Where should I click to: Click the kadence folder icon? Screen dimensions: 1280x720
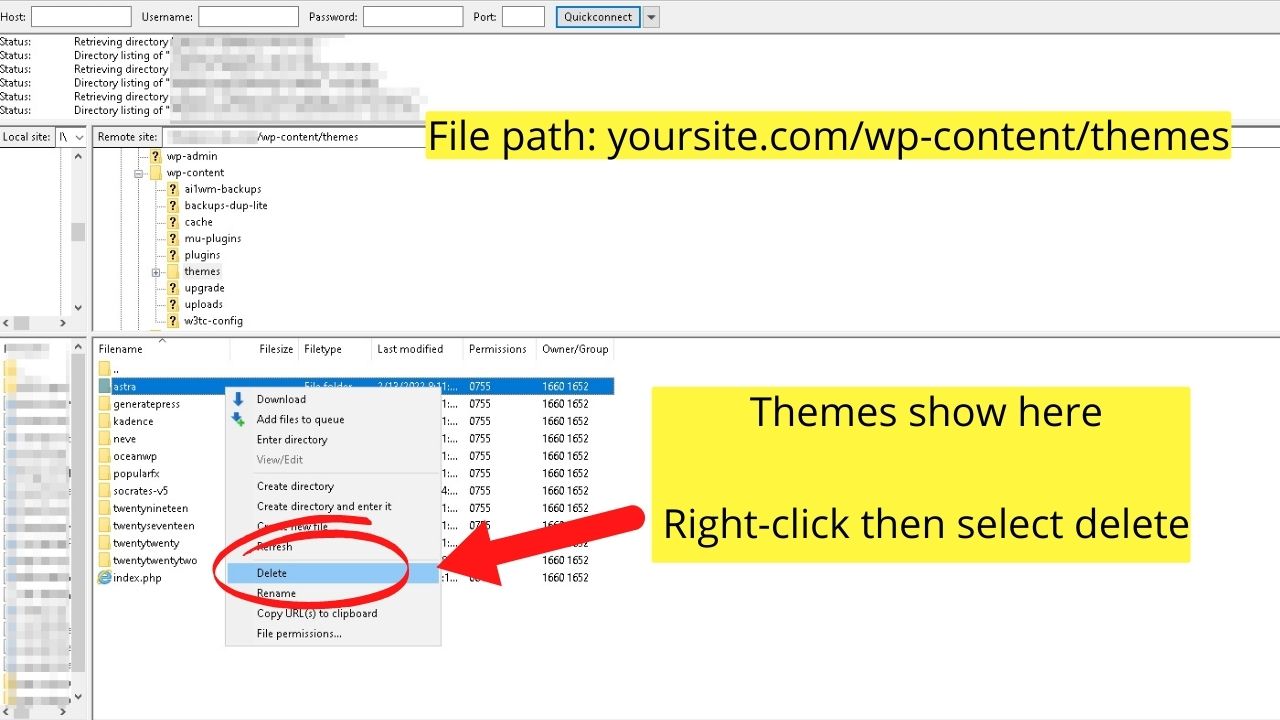tap(104, 421)
